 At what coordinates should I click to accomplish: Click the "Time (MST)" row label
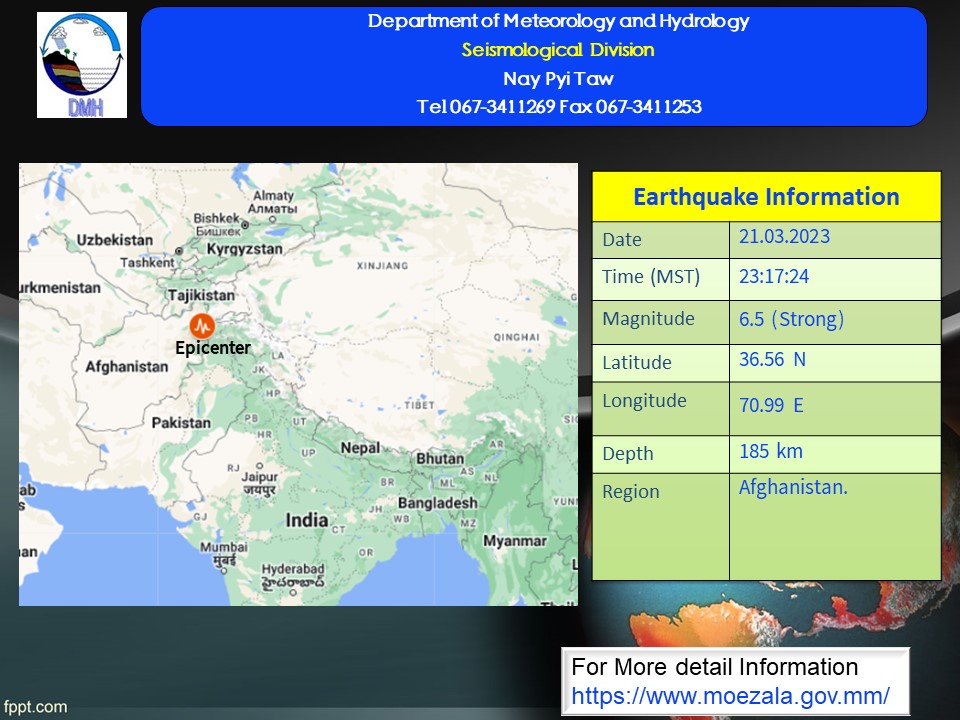[651, 277]
